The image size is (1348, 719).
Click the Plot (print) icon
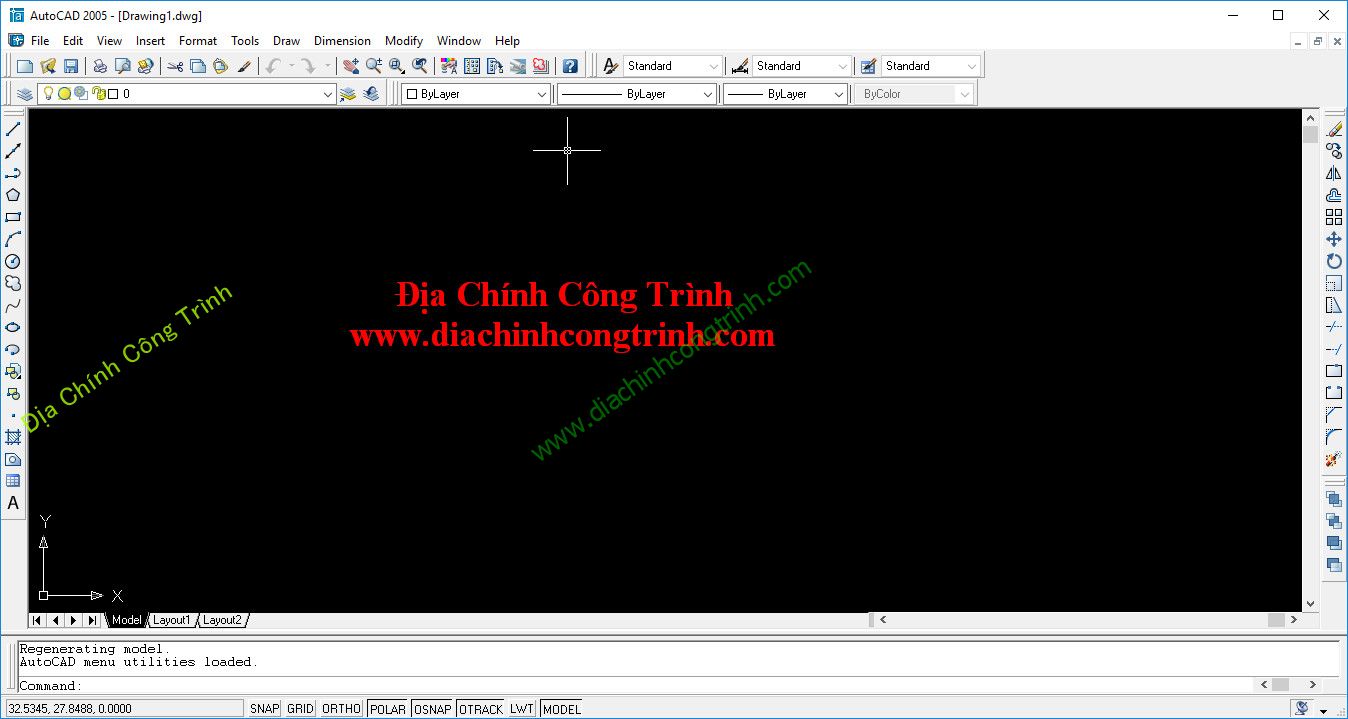coord(100,66)
